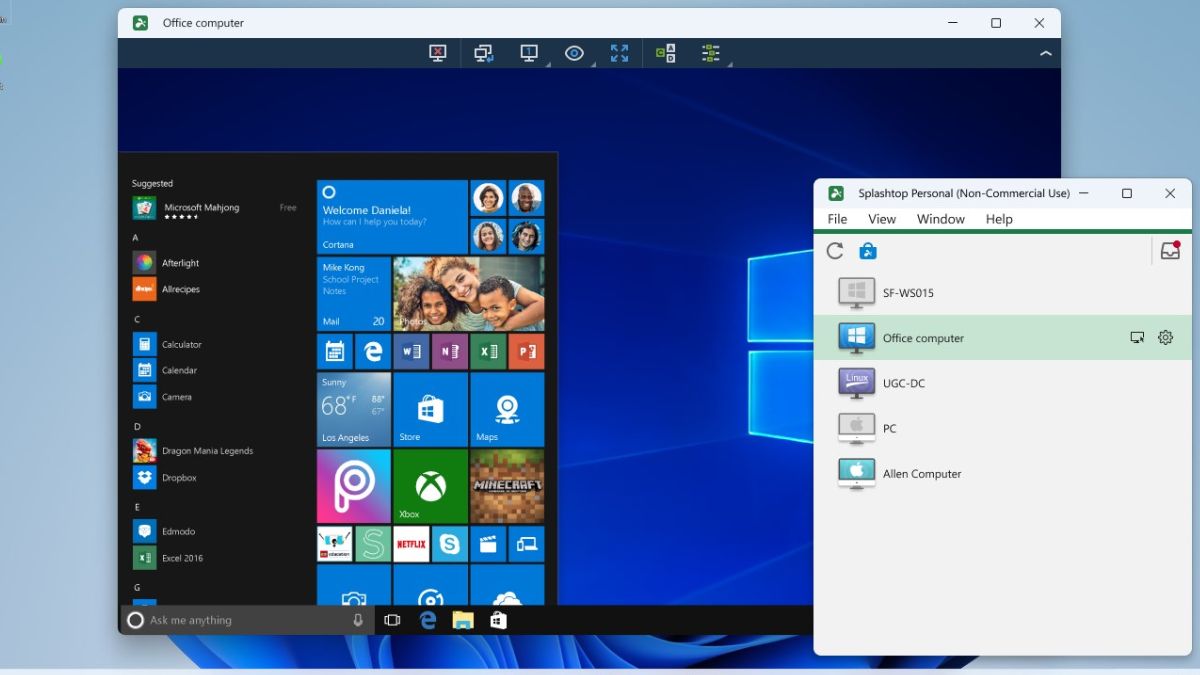
Task: Open the OneNote tile
Action: point(449,352)
